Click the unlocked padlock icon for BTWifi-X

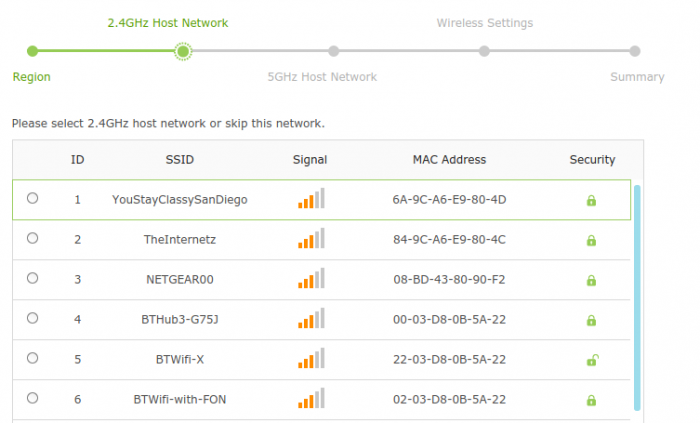click(x=592, y=360)
